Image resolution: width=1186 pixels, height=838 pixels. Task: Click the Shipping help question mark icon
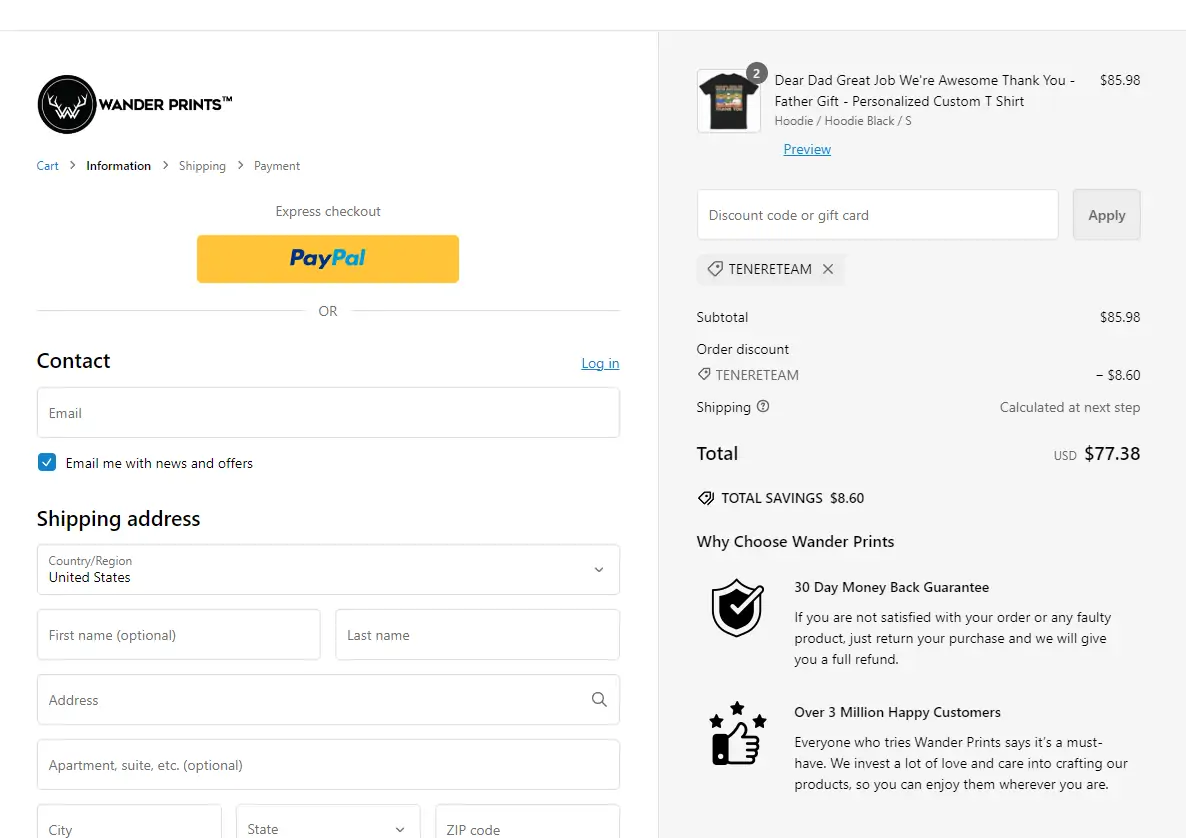(x=763, y=407)
